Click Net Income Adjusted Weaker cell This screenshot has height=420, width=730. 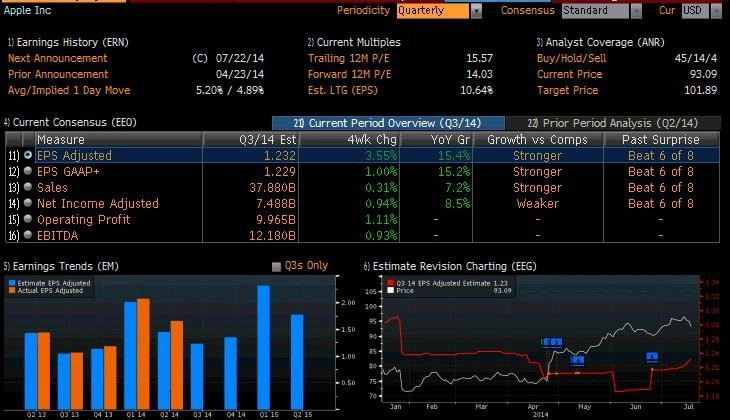point(538,203)
